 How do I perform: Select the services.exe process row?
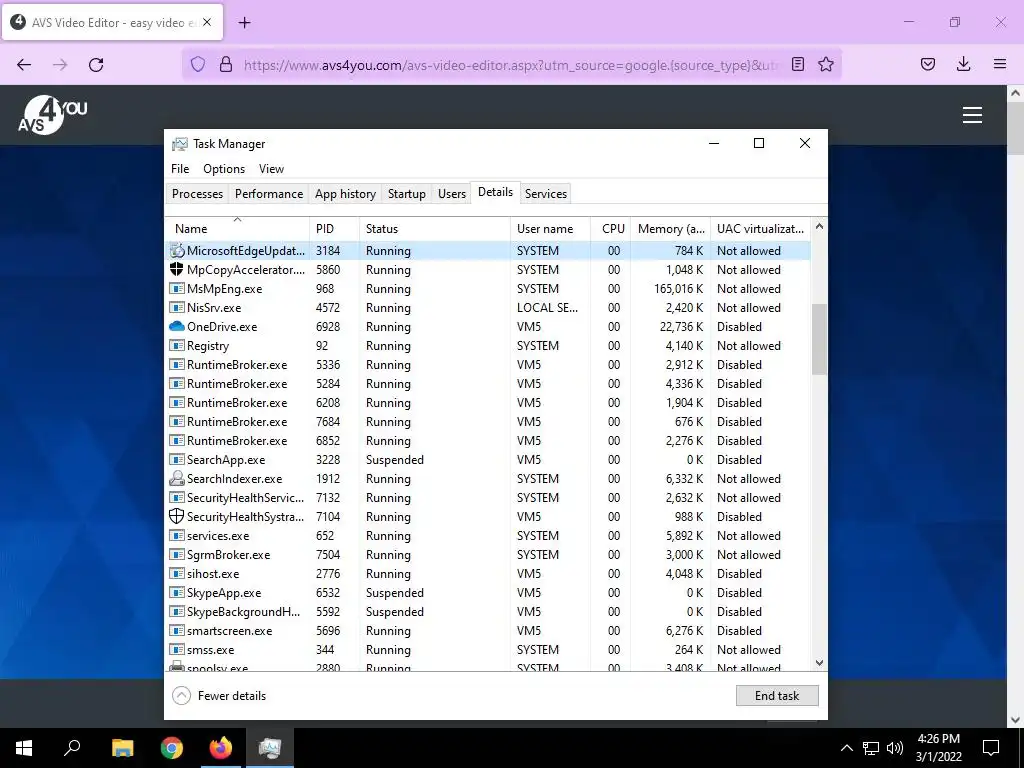pos(488,536)
